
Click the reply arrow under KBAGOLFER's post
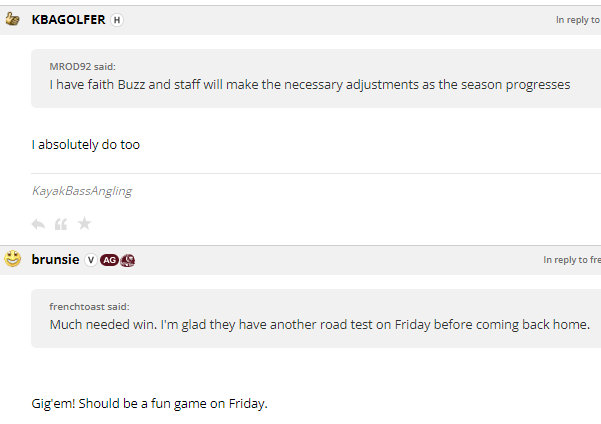tap(38, 223)
